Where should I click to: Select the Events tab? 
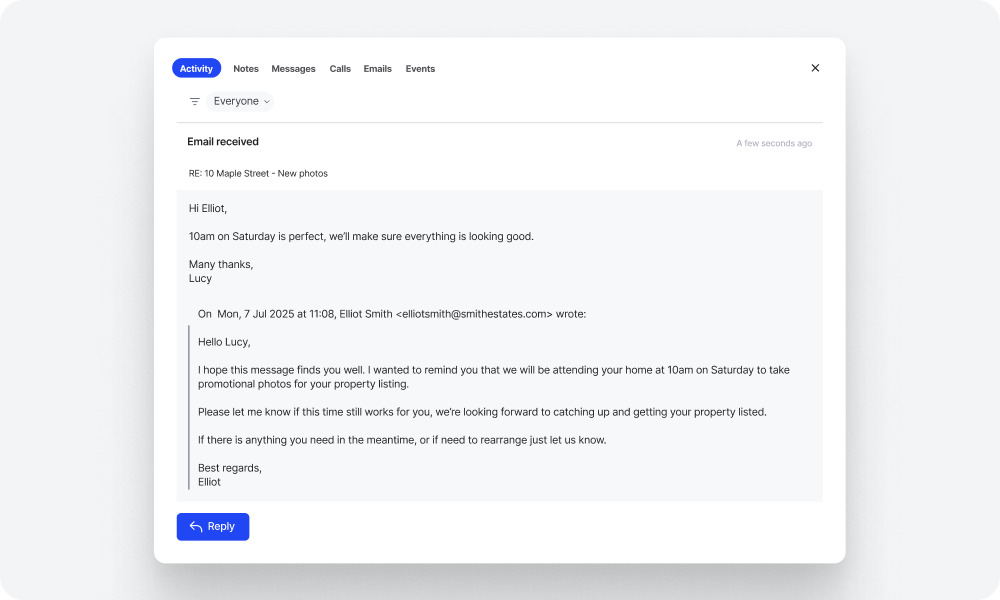tap(420, 68)
